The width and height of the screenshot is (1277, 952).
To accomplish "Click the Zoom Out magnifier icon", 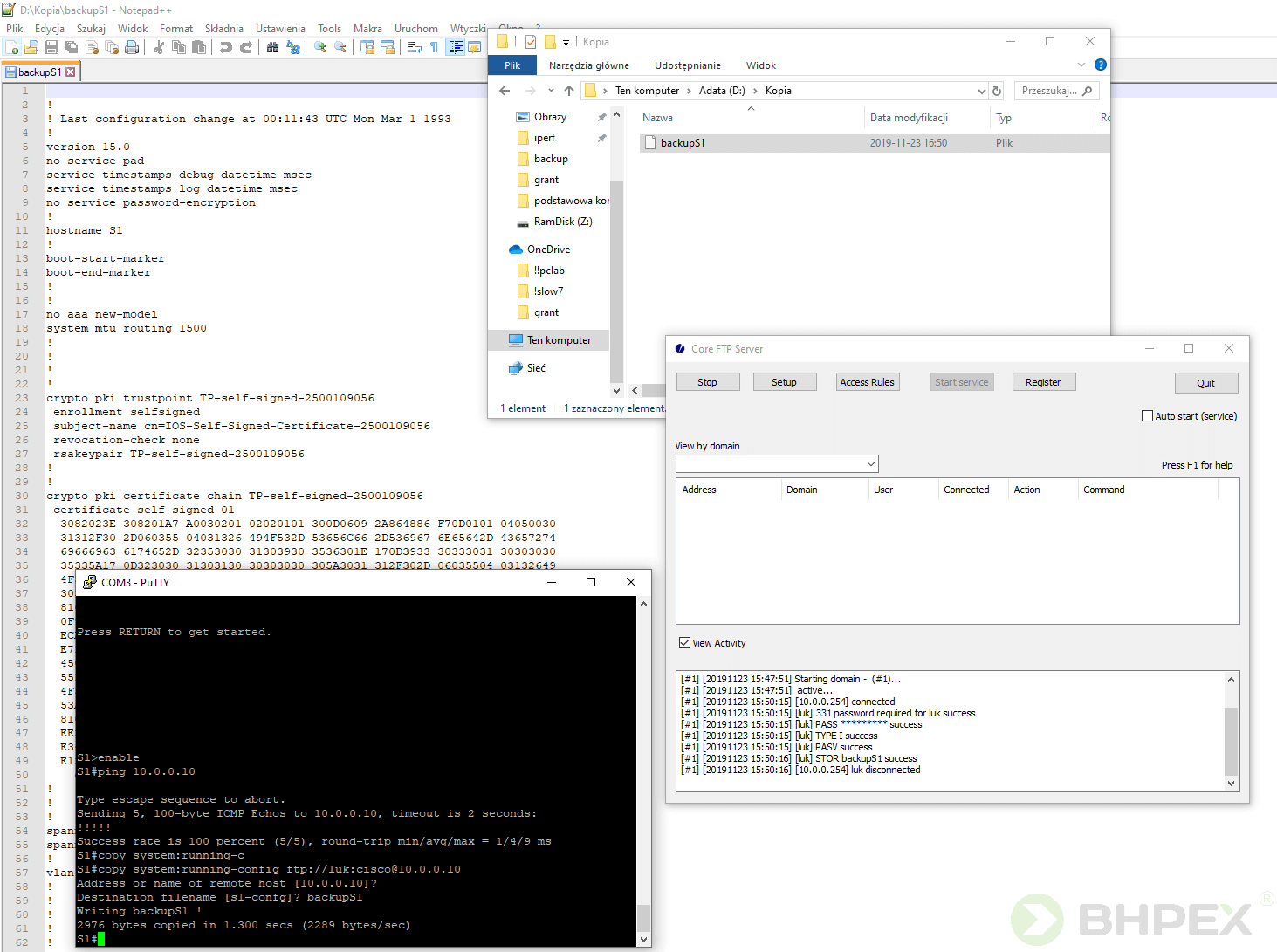I will coord(340,47).
